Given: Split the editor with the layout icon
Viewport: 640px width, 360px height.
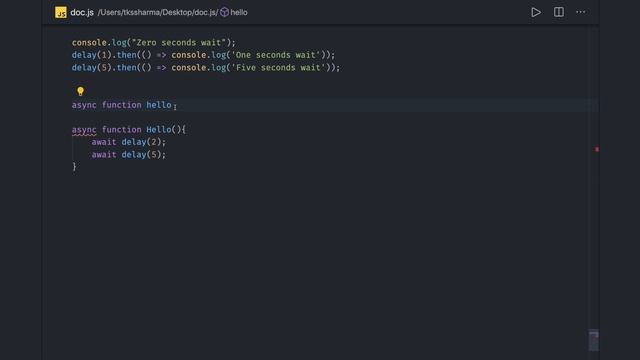Looking at the screenshot, I should 559,12.
